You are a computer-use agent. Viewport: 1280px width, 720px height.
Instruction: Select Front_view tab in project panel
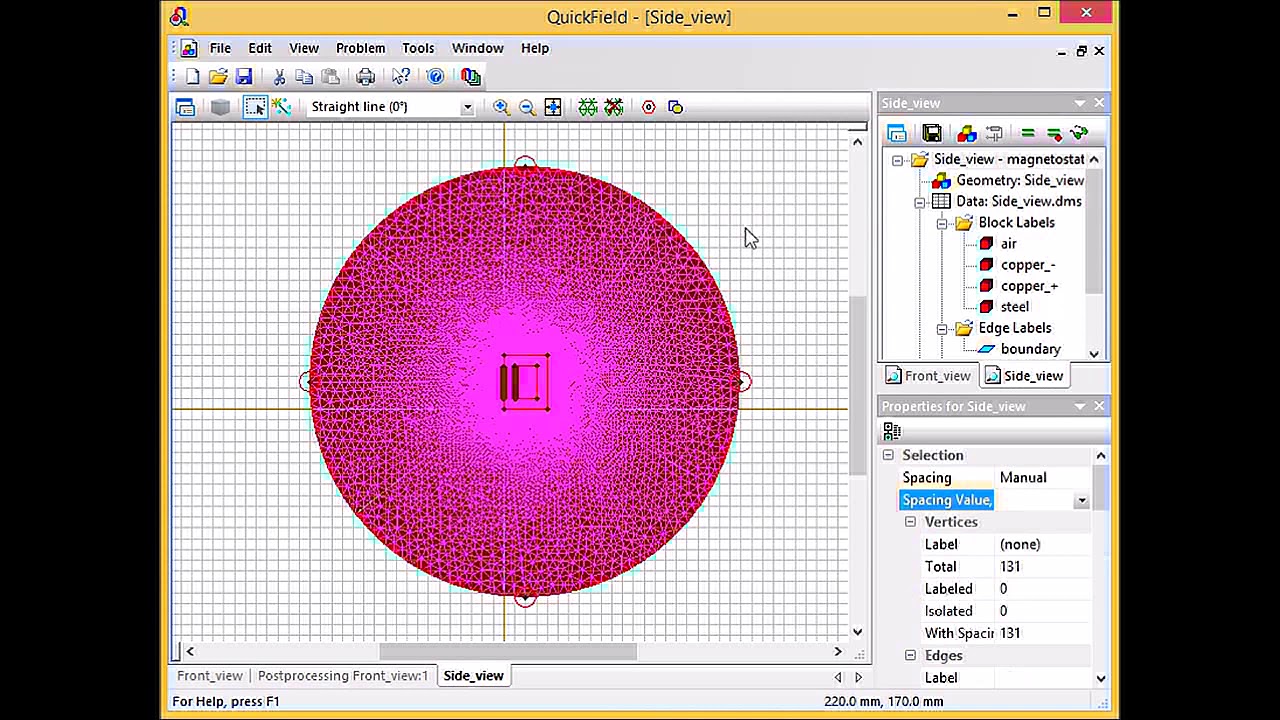coord(927,376)
